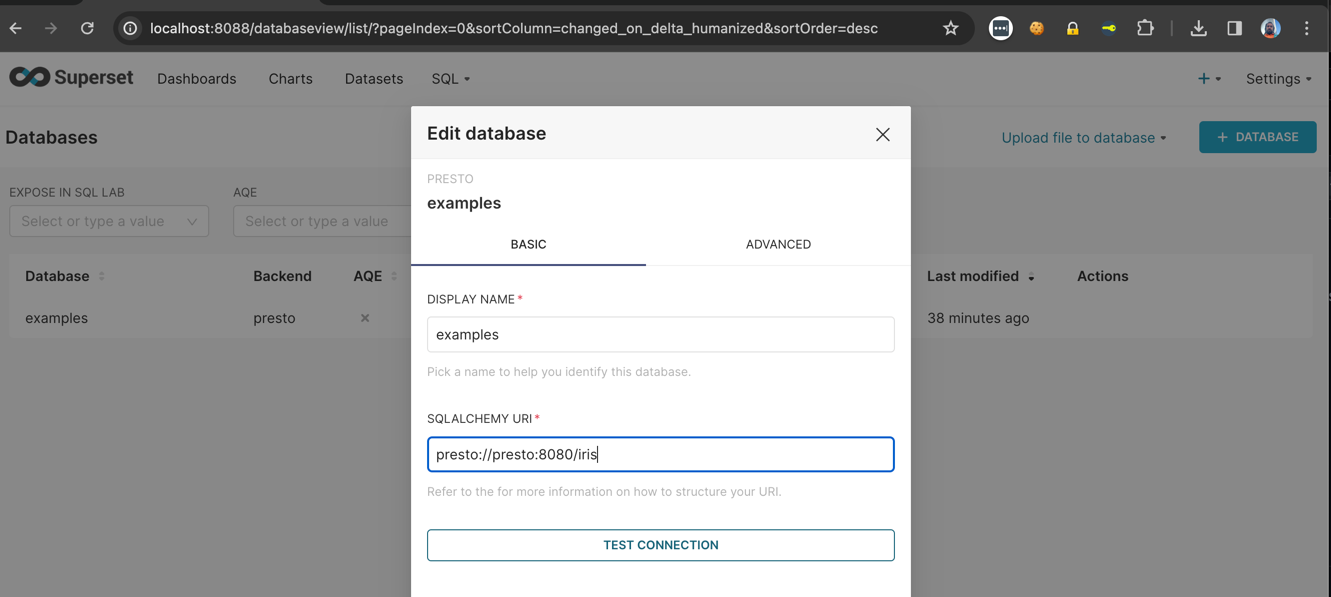1331x597 pixels.
Task: Click the browser forward arrow
Action: (x=51, y=29)
